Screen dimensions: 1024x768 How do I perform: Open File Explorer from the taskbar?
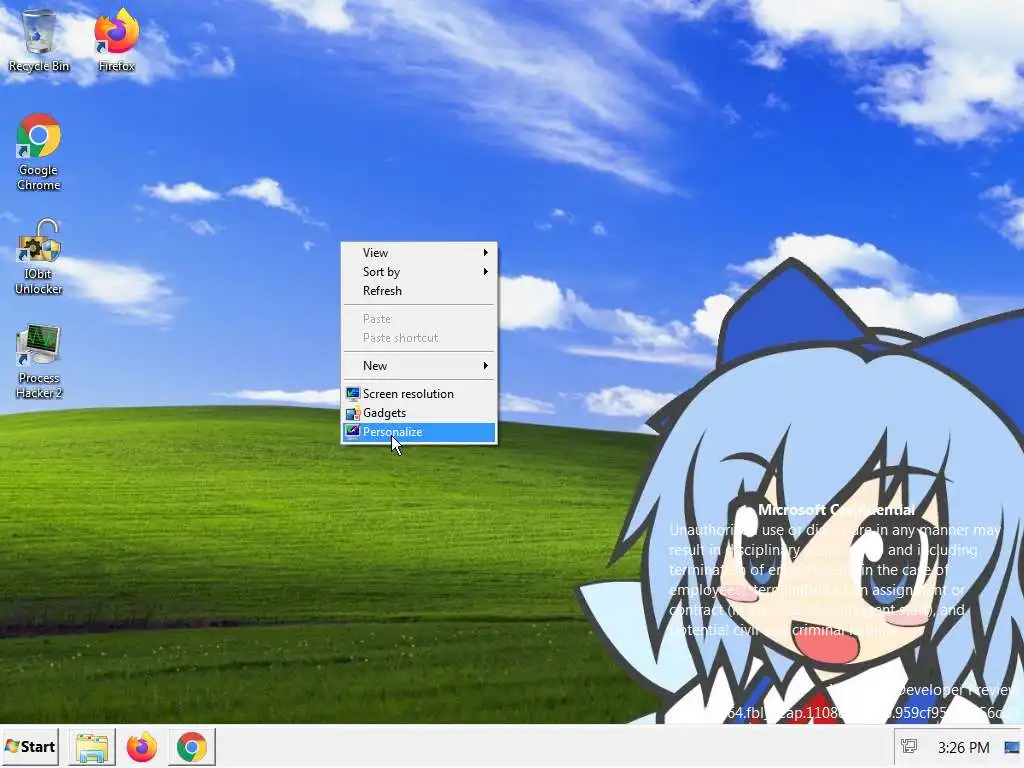92,747
